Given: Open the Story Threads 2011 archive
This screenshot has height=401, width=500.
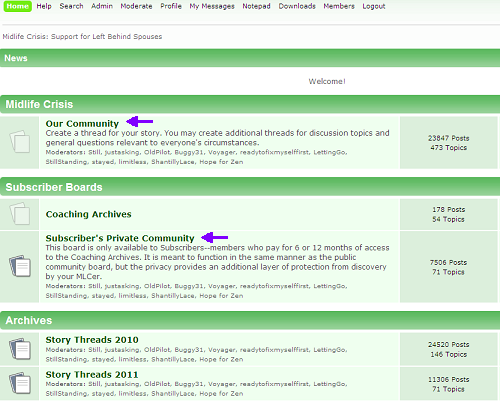Looking at the screenshot, I should [x=92, y=374].
